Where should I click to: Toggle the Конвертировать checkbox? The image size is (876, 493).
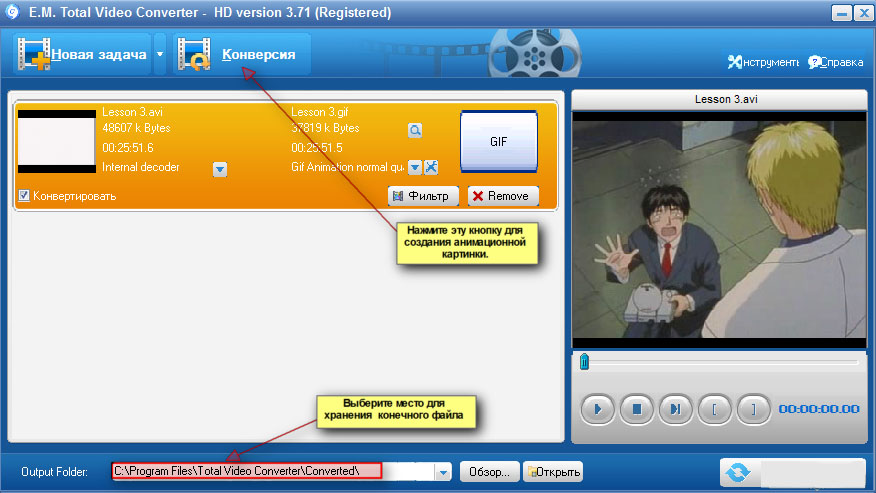pos(23,195)
